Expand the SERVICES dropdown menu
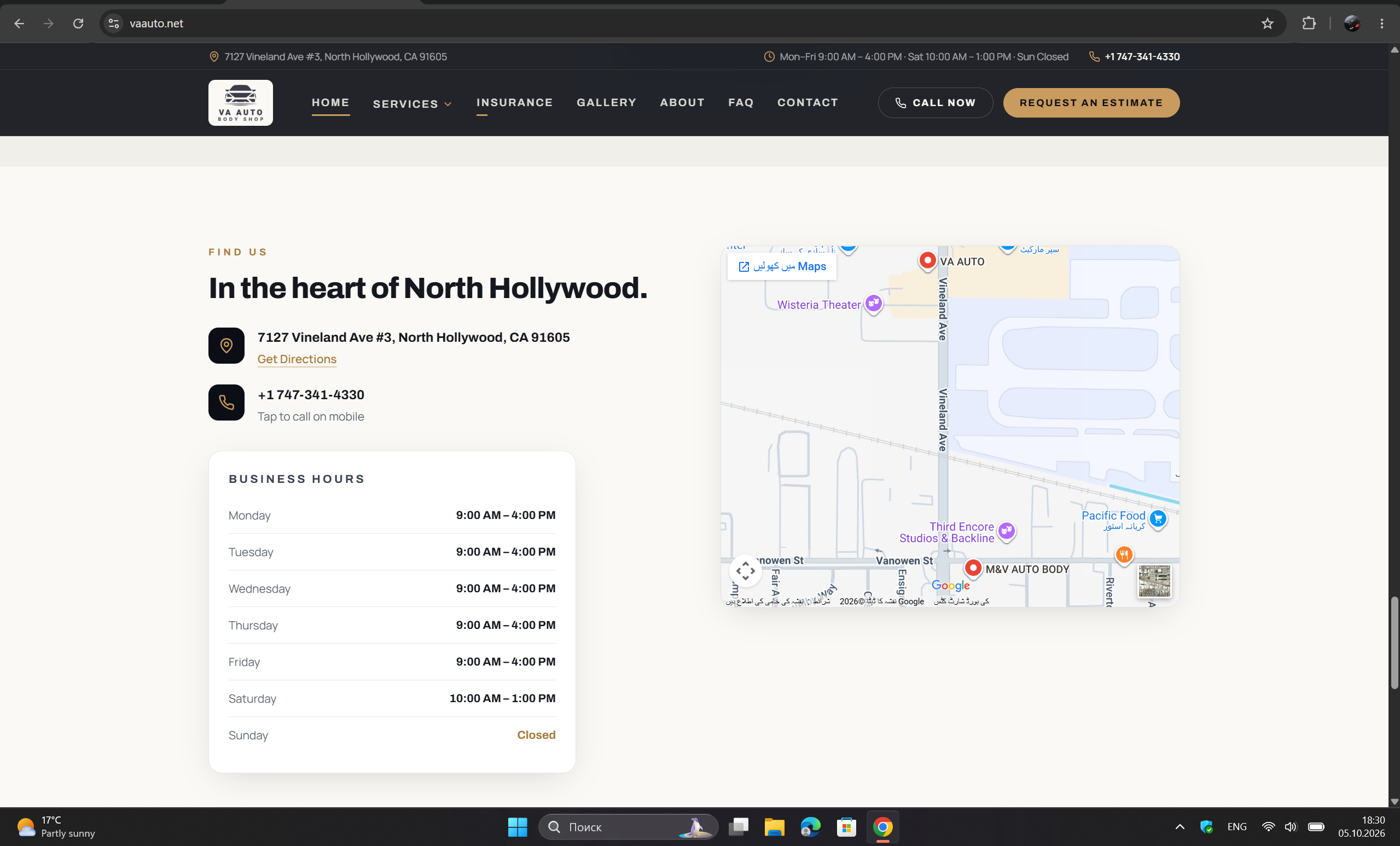1400x846 pixels. tap(413, 104)
